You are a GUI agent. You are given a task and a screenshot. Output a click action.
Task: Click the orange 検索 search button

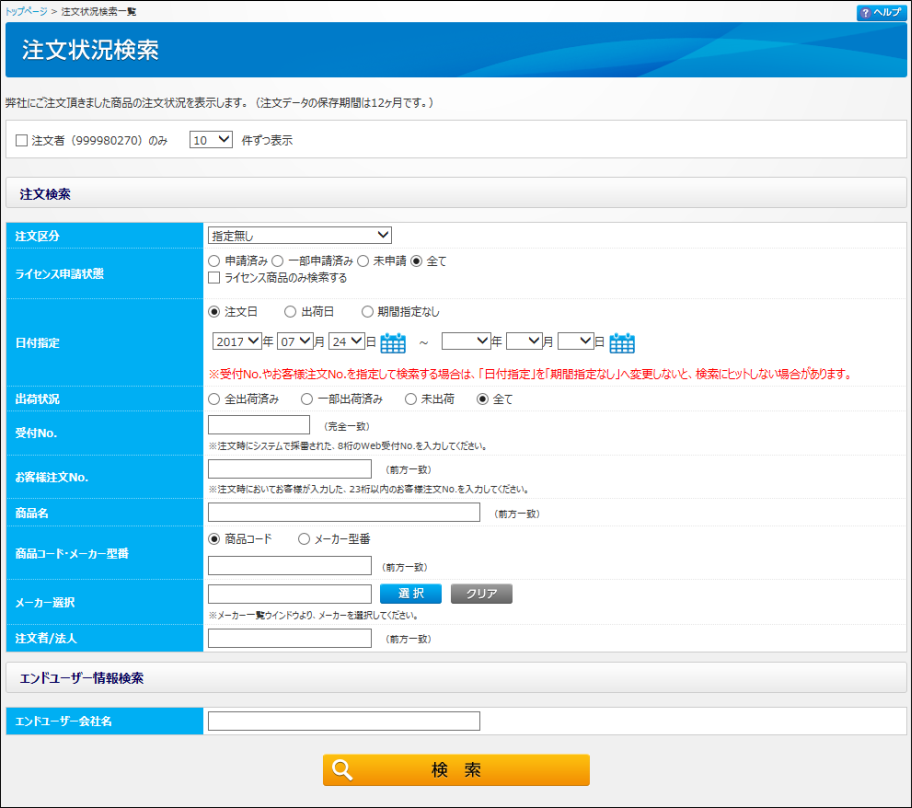pos(456,770)
